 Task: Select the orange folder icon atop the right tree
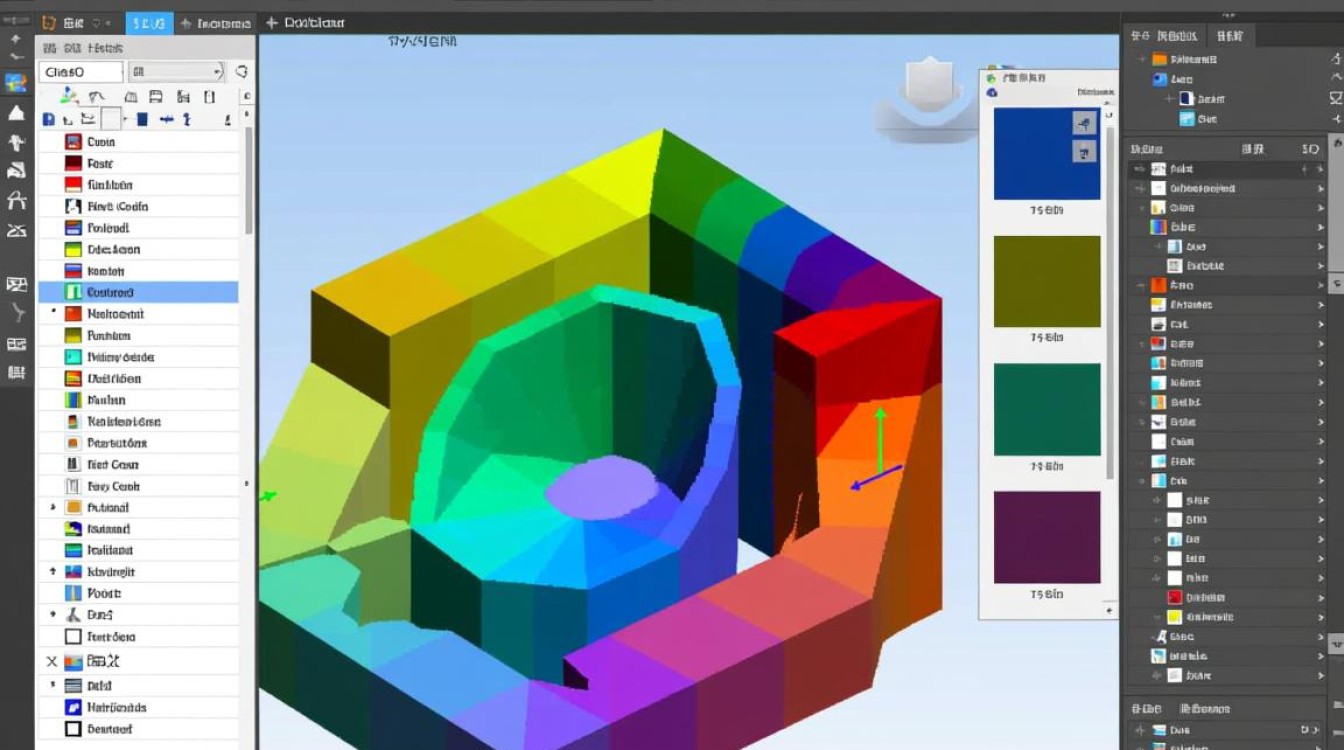click(1159, 59)
